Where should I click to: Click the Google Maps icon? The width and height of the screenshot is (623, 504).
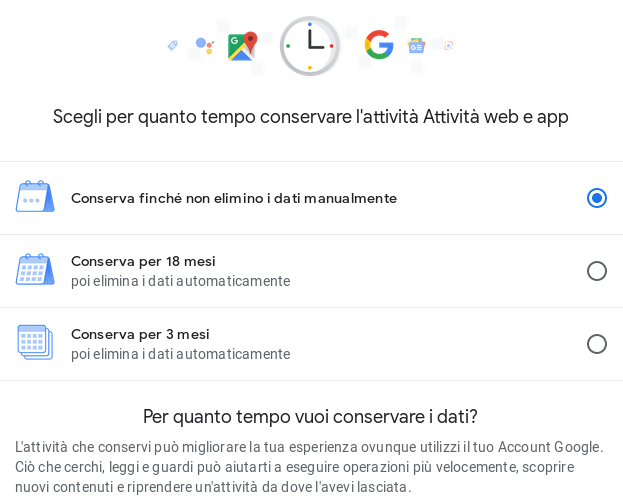pyautogui.click(x=242, y=46)
